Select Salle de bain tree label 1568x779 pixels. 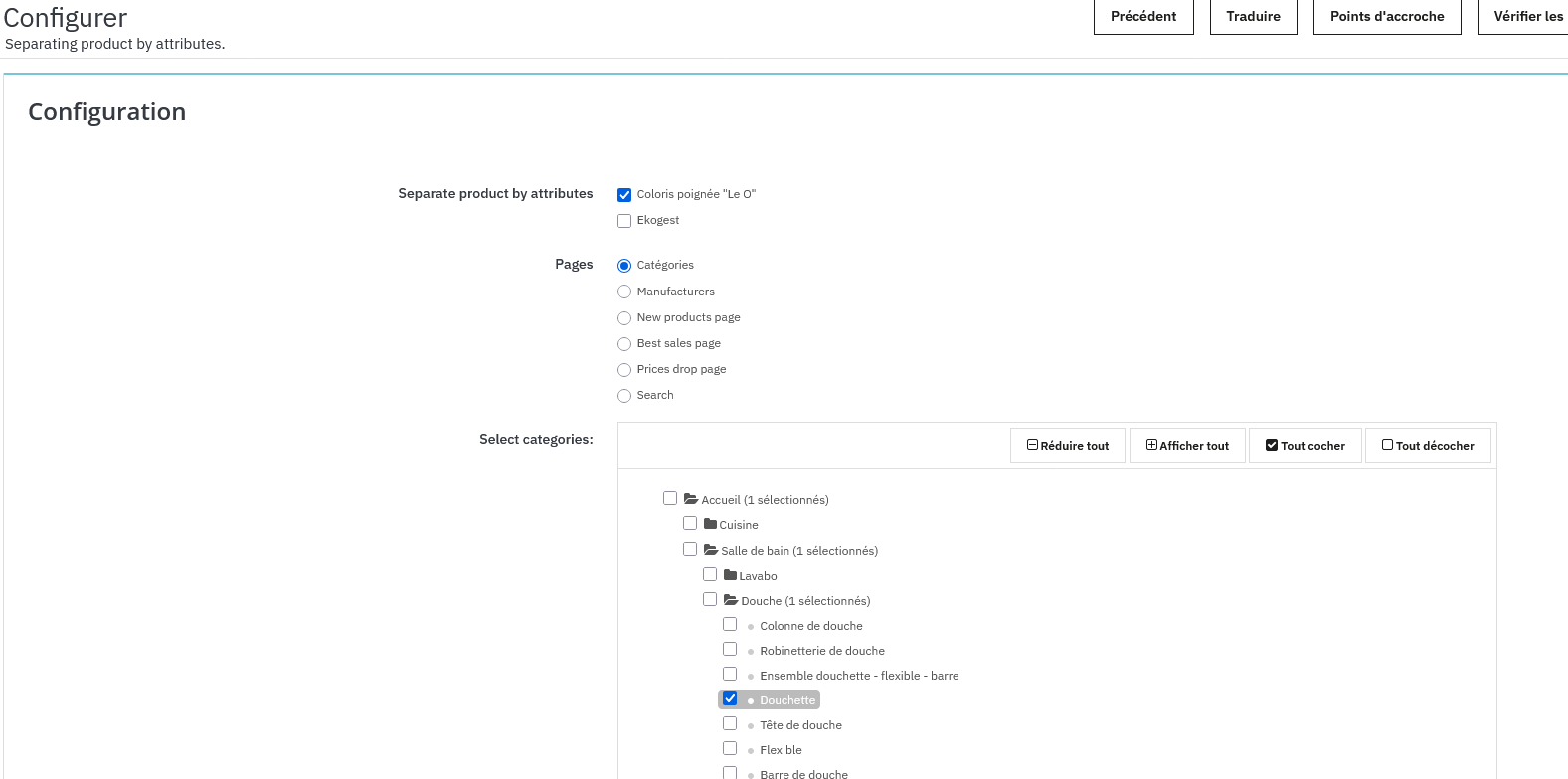799,551
